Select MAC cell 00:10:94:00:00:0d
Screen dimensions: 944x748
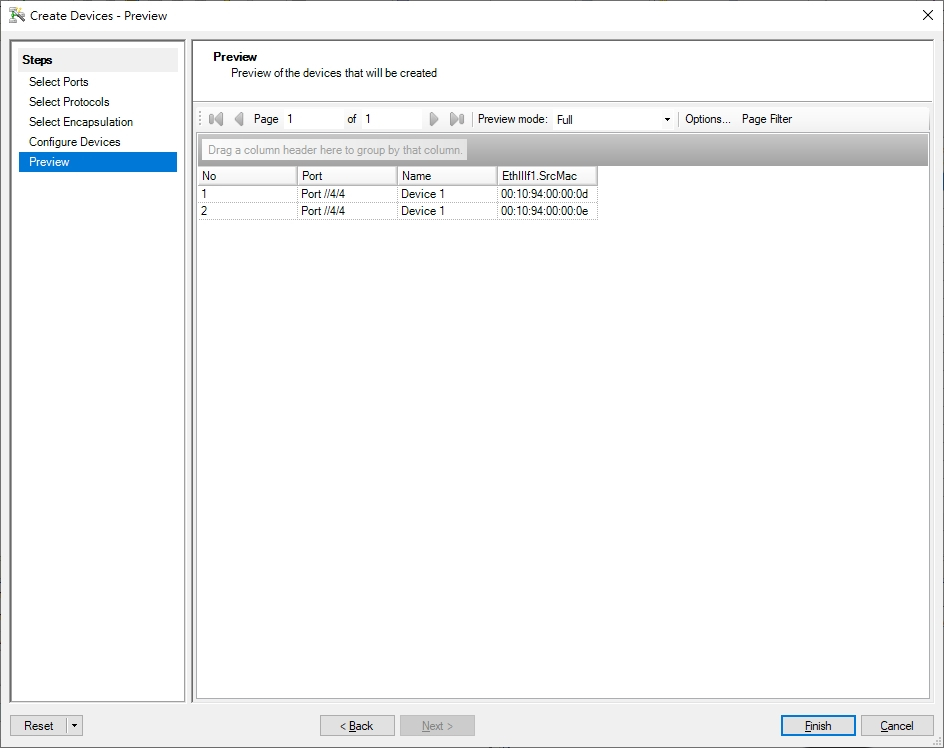pyautogui.click(x=547, y=194)
